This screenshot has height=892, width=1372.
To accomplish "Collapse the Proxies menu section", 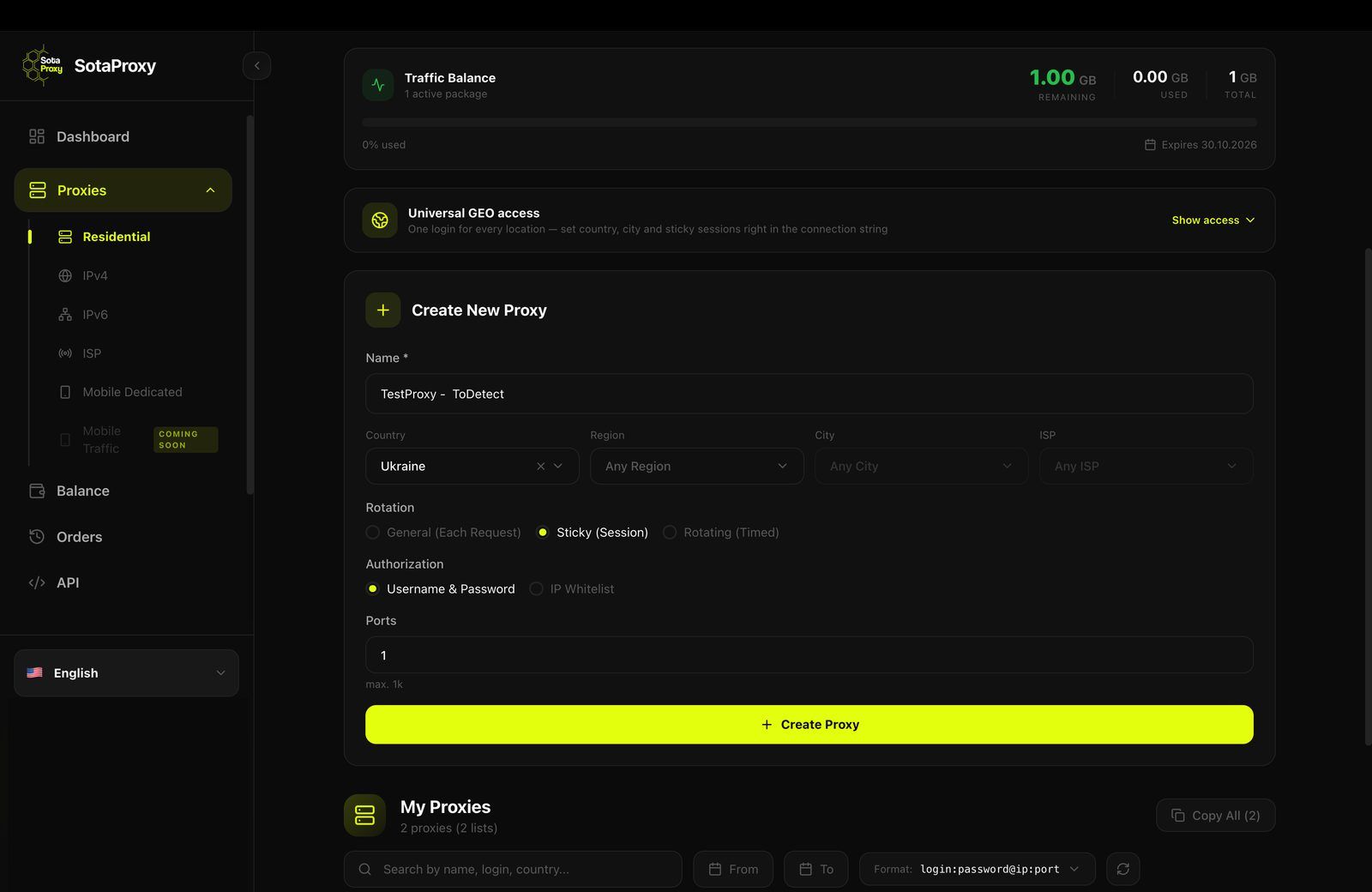I will pos(123,190).
